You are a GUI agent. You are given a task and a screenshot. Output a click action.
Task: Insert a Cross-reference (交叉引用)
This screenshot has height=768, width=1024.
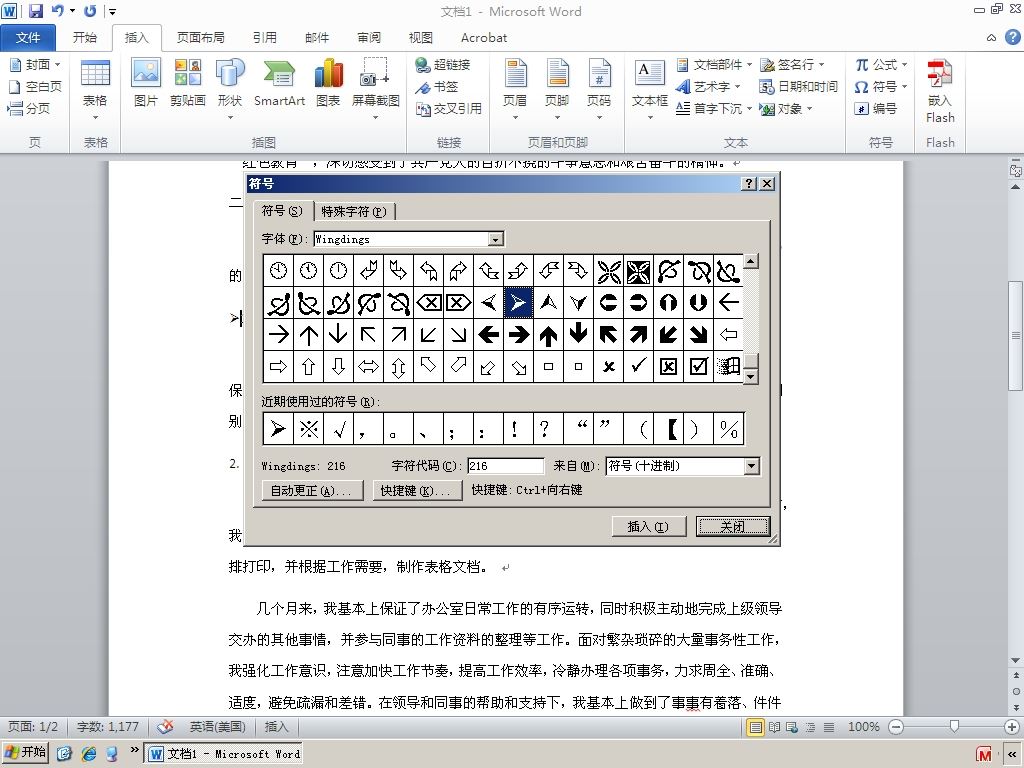[x=449, y=108]
